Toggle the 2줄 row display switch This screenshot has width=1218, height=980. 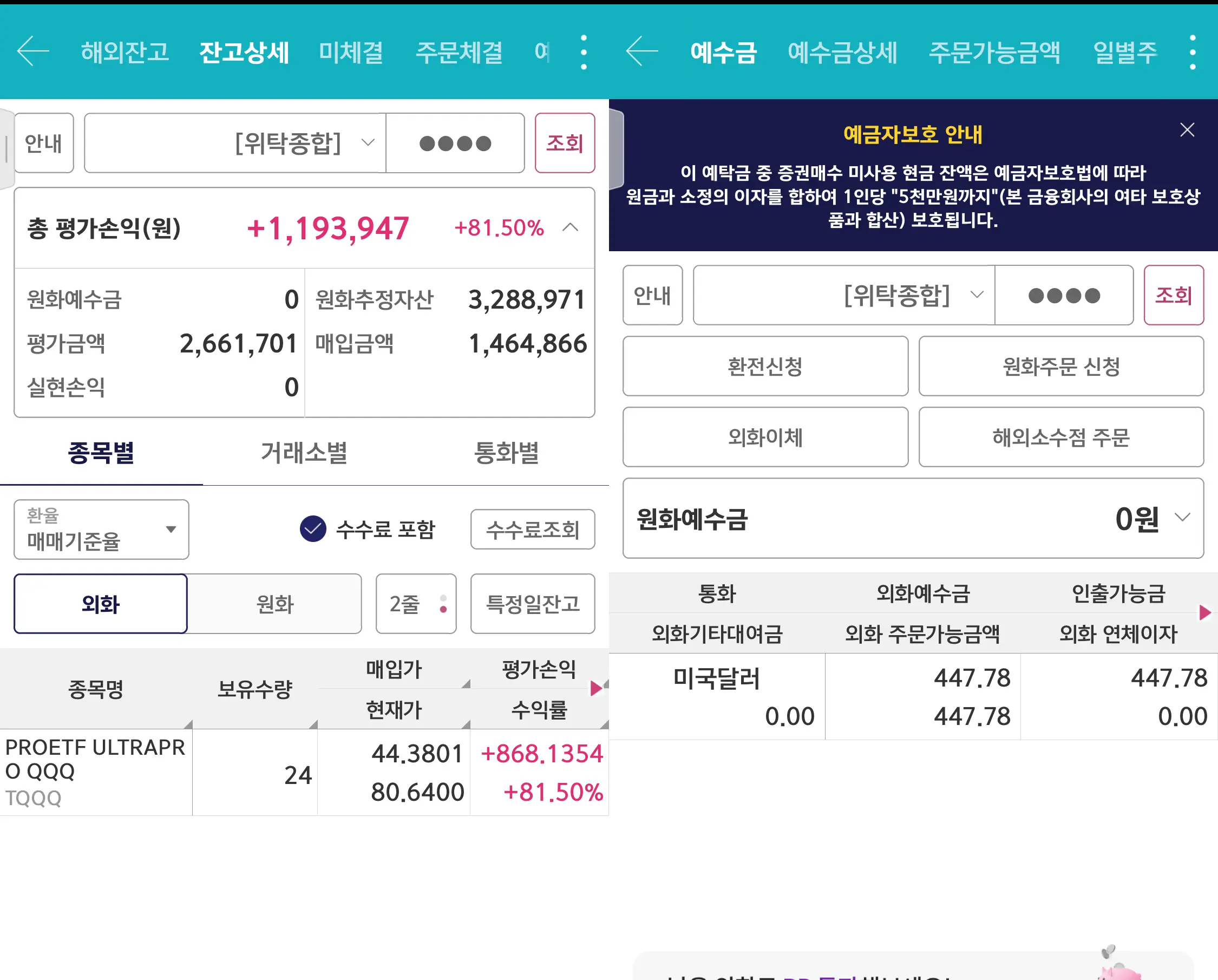tap(416, 604)
